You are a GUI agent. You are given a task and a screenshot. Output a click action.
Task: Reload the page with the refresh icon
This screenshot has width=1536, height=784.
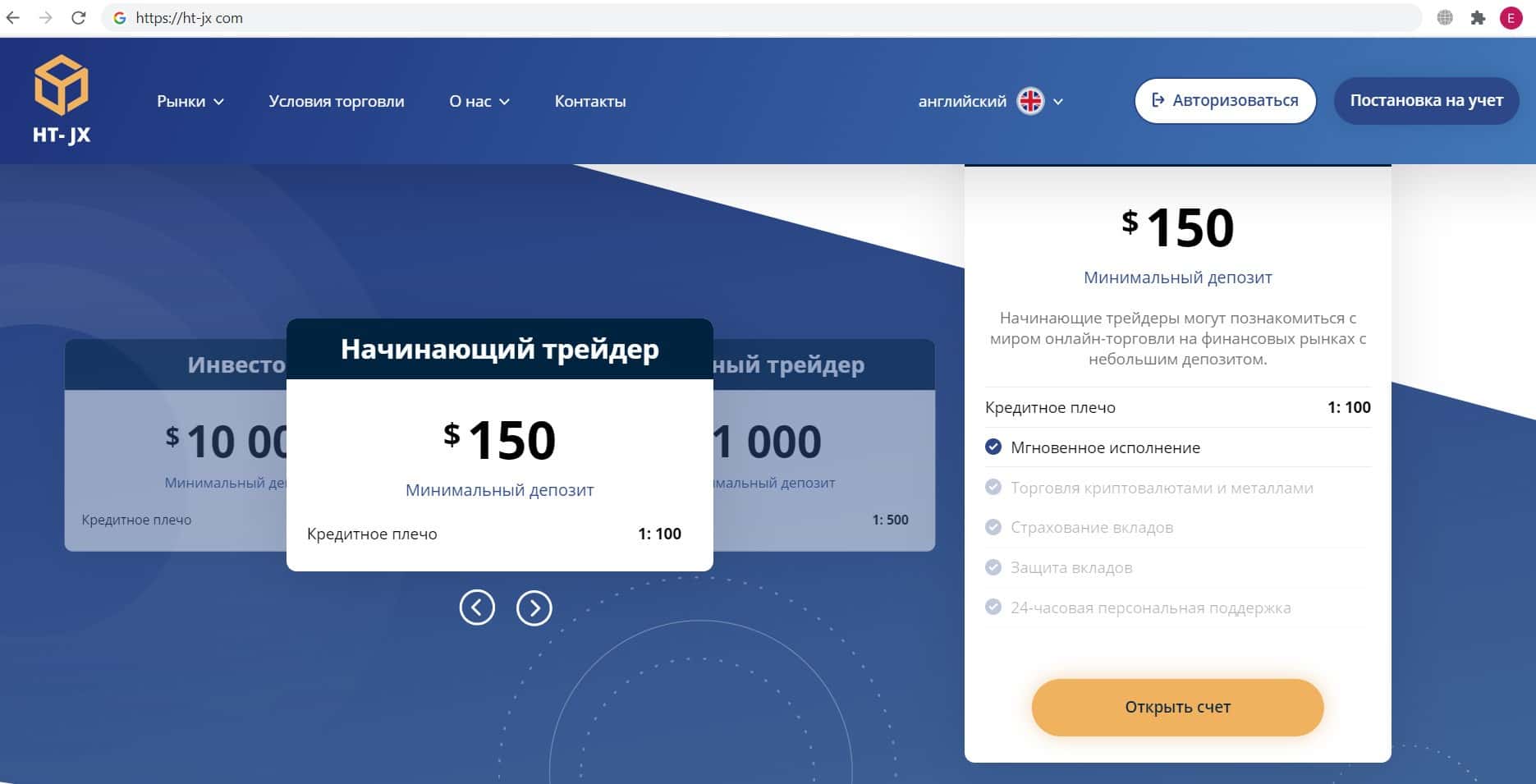[78, 17]
